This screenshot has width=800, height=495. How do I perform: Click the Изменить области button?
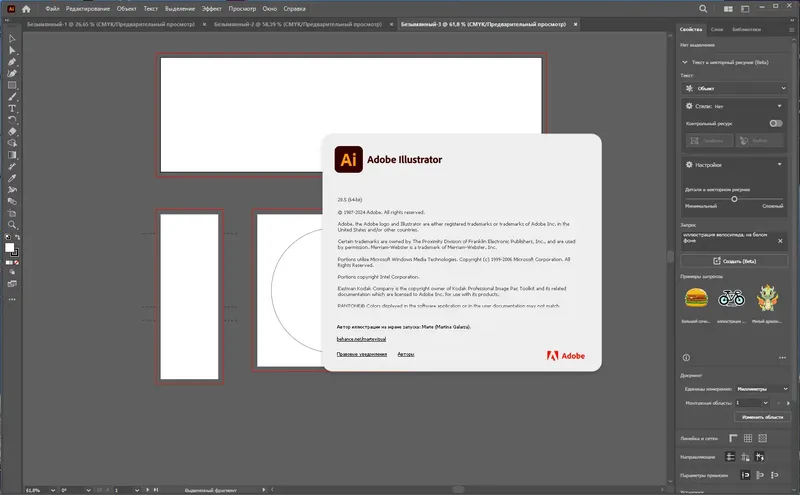762,417
